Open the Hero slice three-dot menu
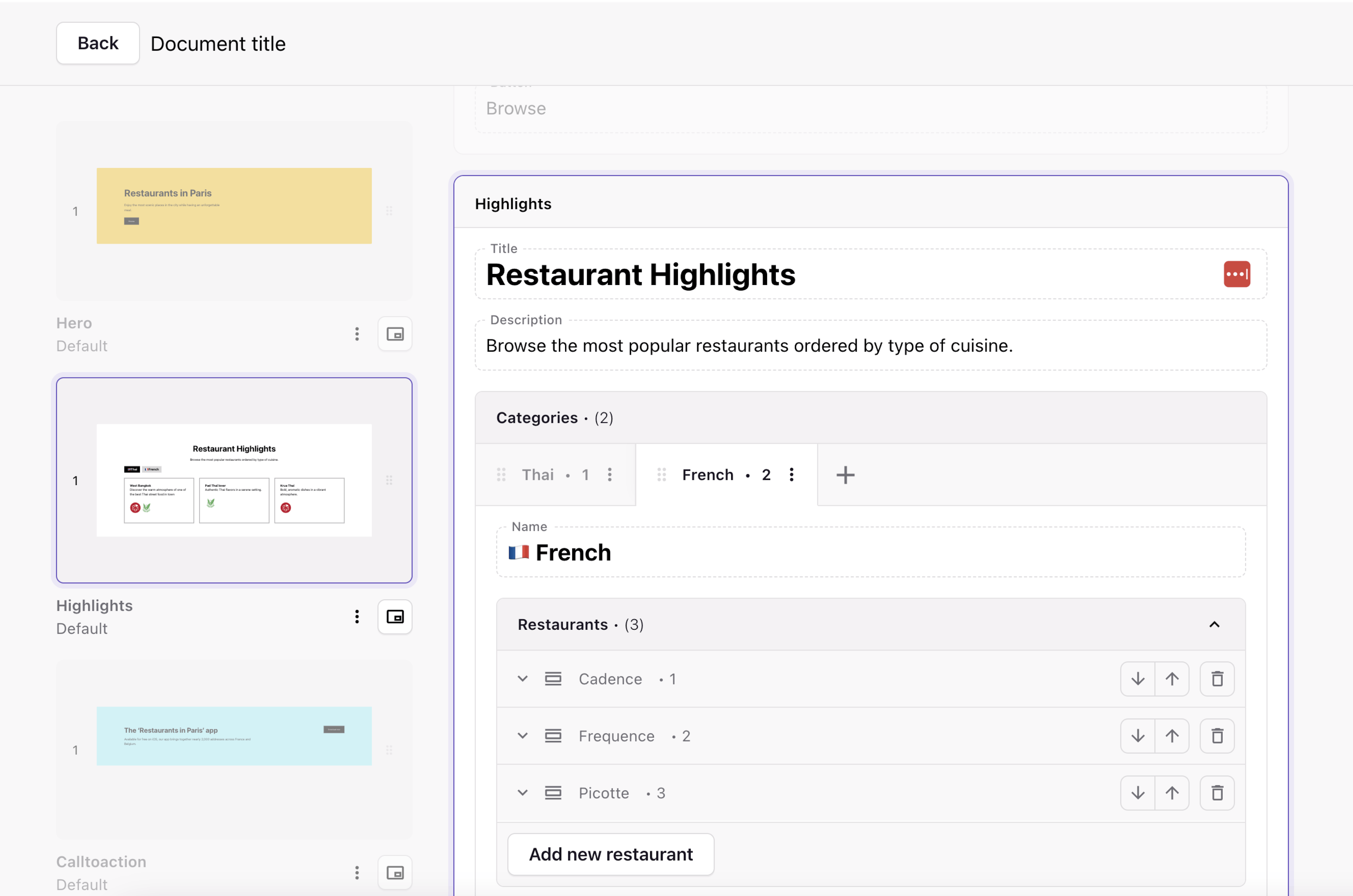Image resolution: width=1353 pixels, height=896 pixels. pyautogui.click(x=357, y=334)
